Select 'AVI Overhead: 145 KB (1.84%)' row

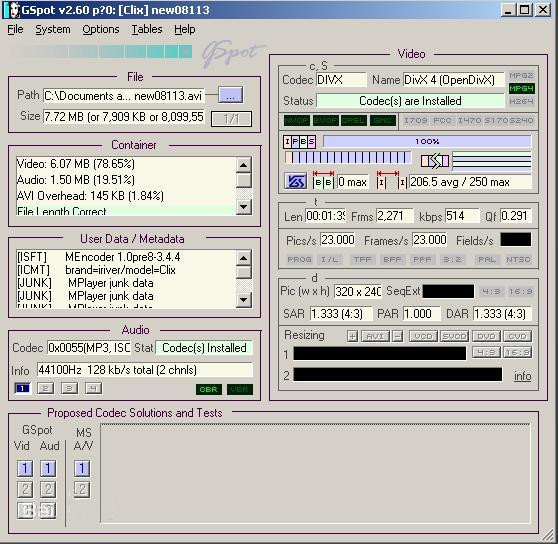[x=126, y=195]
